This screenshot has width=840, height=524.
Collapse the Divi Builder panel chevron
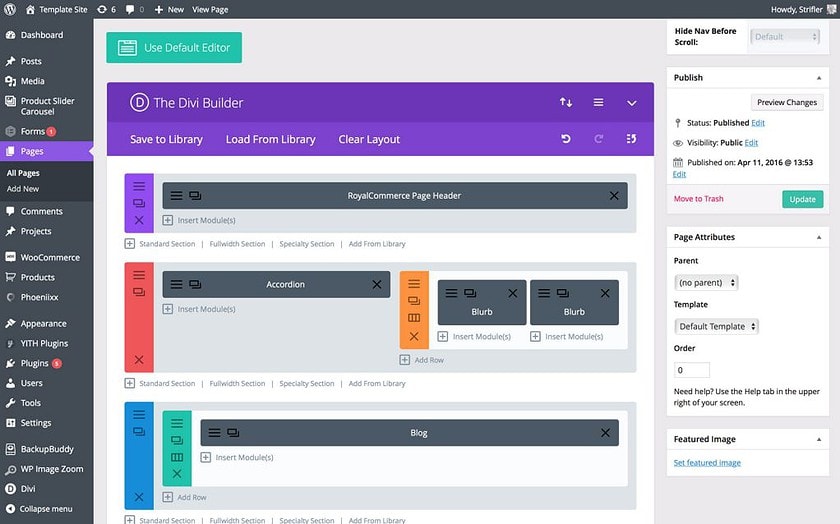[x=632, y=103]
